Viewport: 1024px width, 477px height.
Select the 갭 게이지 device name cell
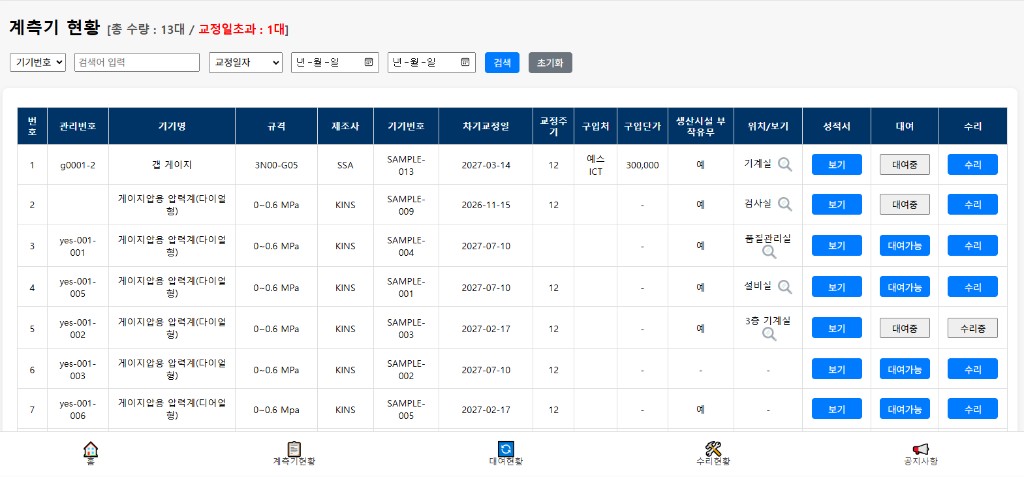(172, 165)
